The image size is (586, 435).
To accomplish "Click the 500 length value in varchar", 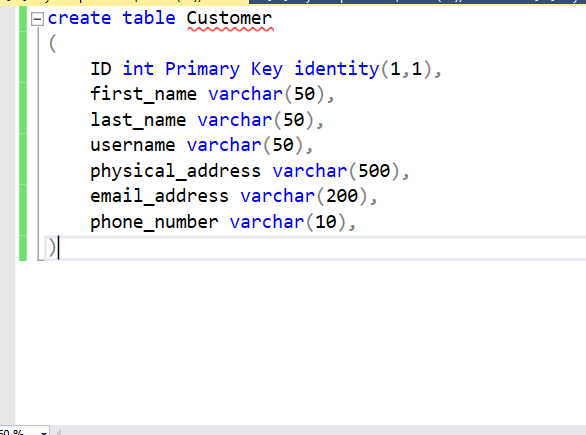I will pyautogui.click(x=374, y=171).
